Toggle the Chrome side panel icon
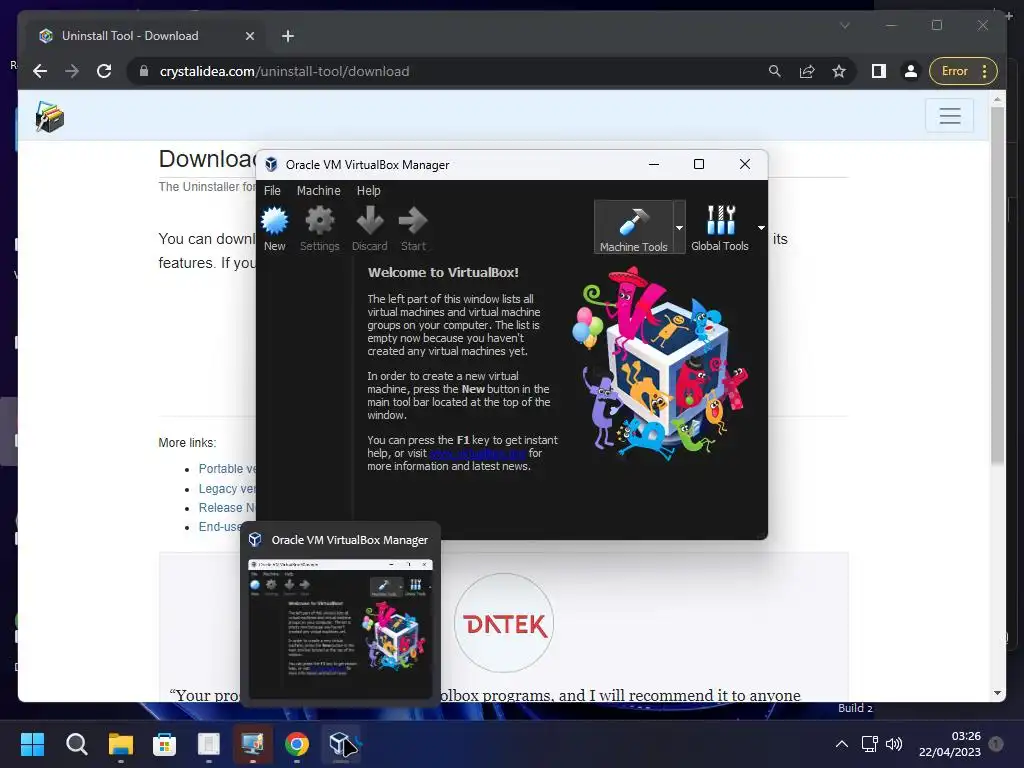 [x=879, y=71]
